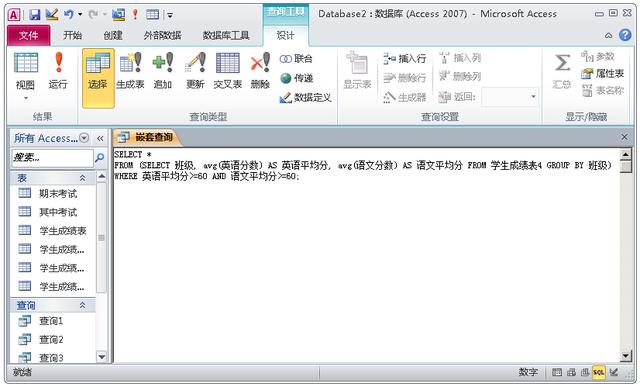Choose the 交叉表 crosstab query type
Screen dimensions: 640x387
click(227, 71)
